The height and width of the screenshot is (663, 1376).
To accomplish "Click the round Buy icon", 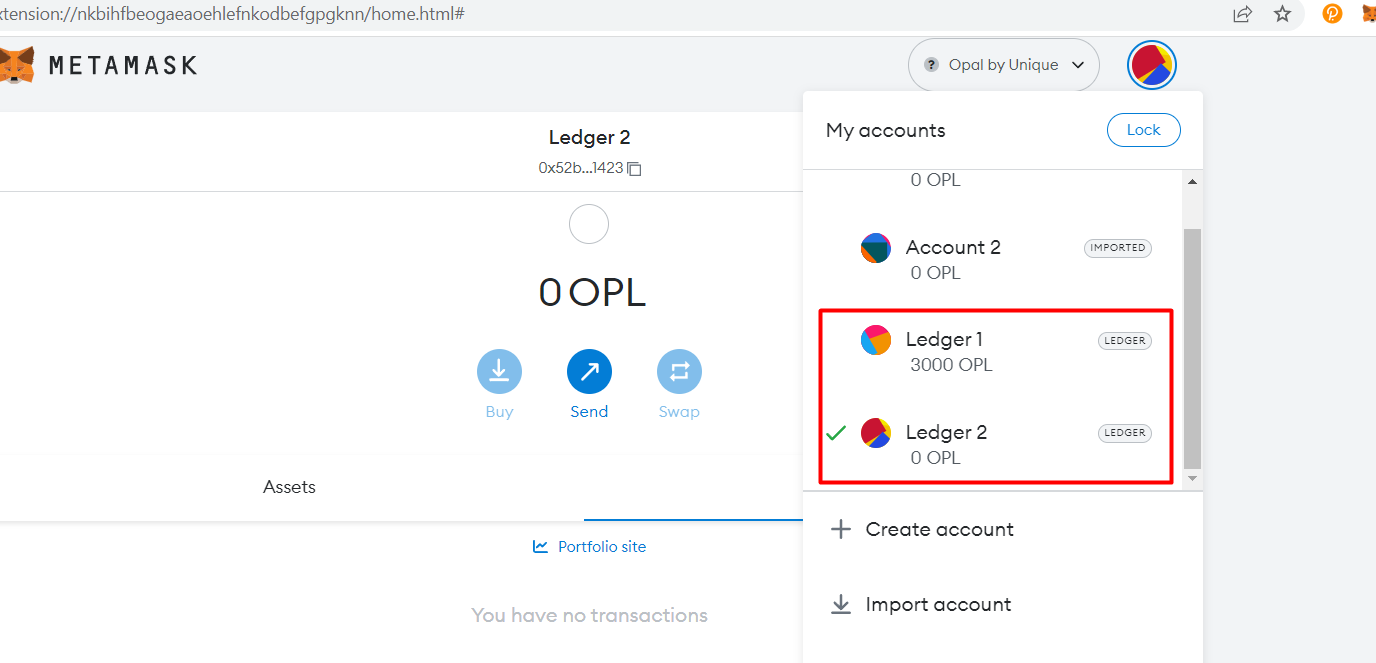I will (x=499, y=372).
